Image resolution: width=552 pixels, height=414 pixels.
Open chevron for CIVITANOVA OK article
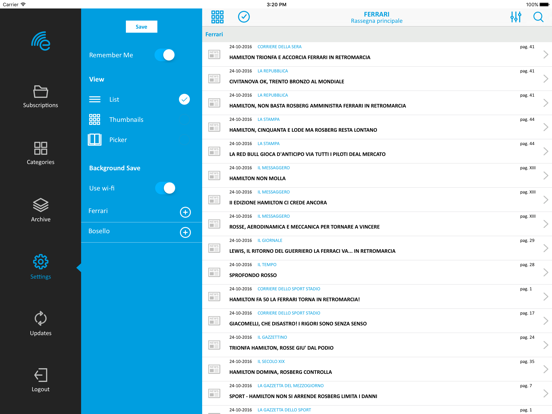tap(545, 79)
